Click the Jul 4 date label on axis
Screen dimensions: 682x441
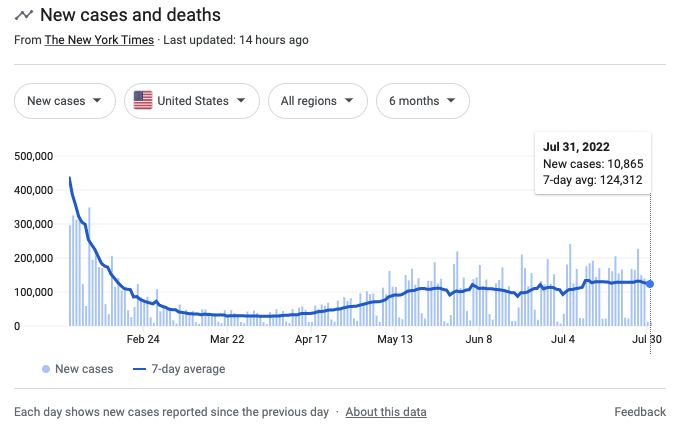(x=564, y=339)
